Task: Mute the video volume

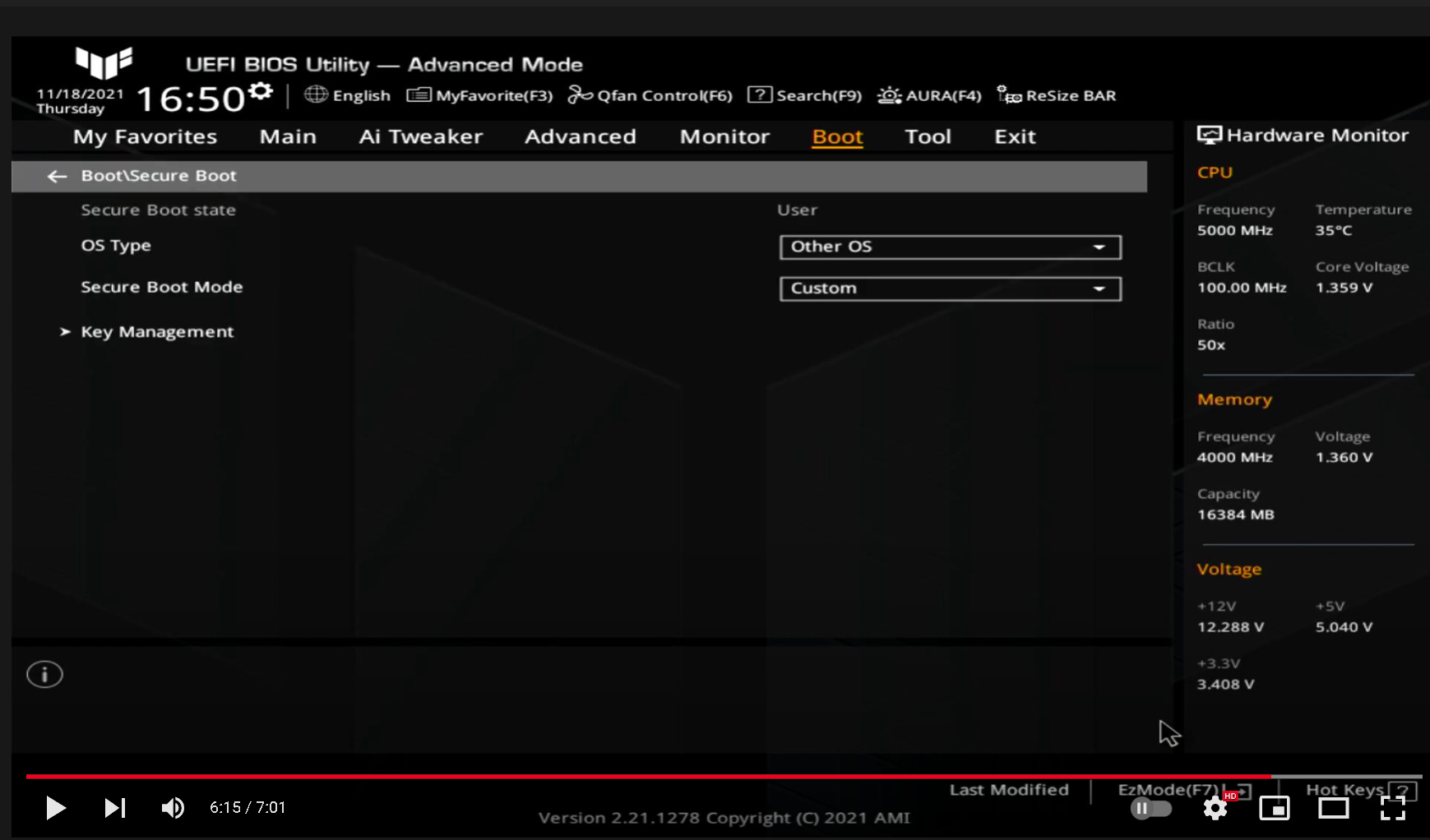Action: click(x=173, y=808)
